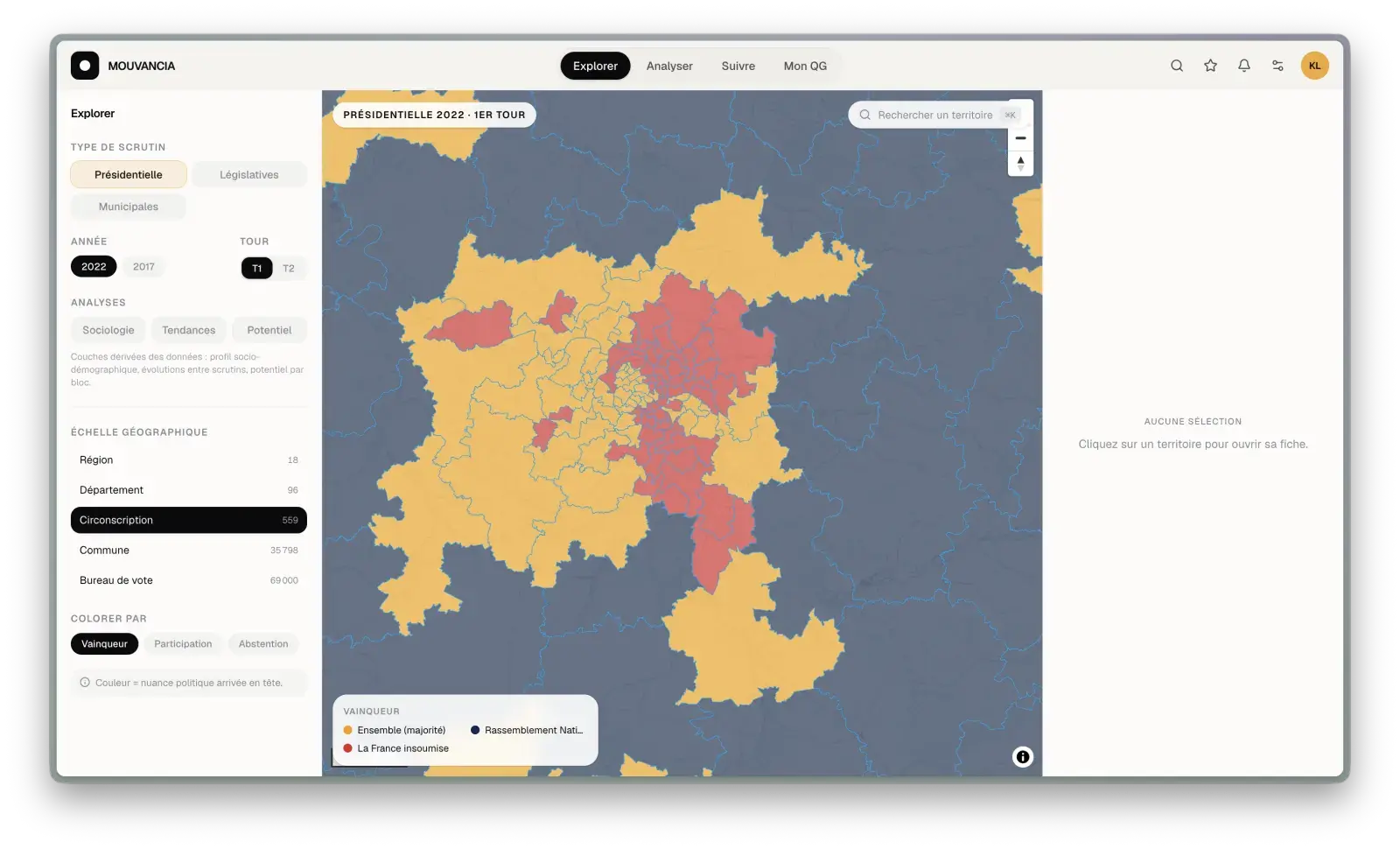Open the Mon QG tab
This screenshot has height=849, width=1400.
[805, 66]
